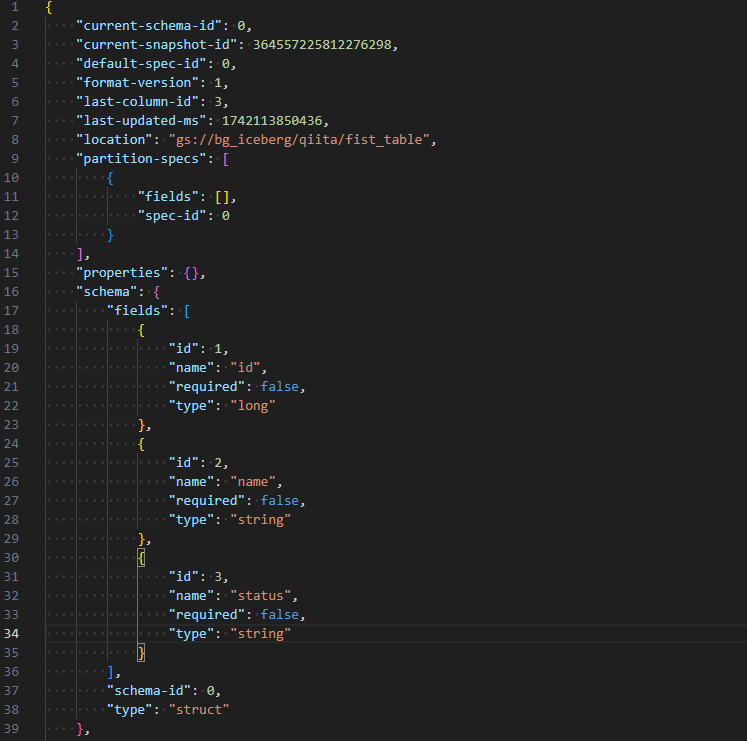The height and width of the screenshot is (741, 747).
Task: Click the highlighted closing brace on line 35
Action: tap(141, 653)
